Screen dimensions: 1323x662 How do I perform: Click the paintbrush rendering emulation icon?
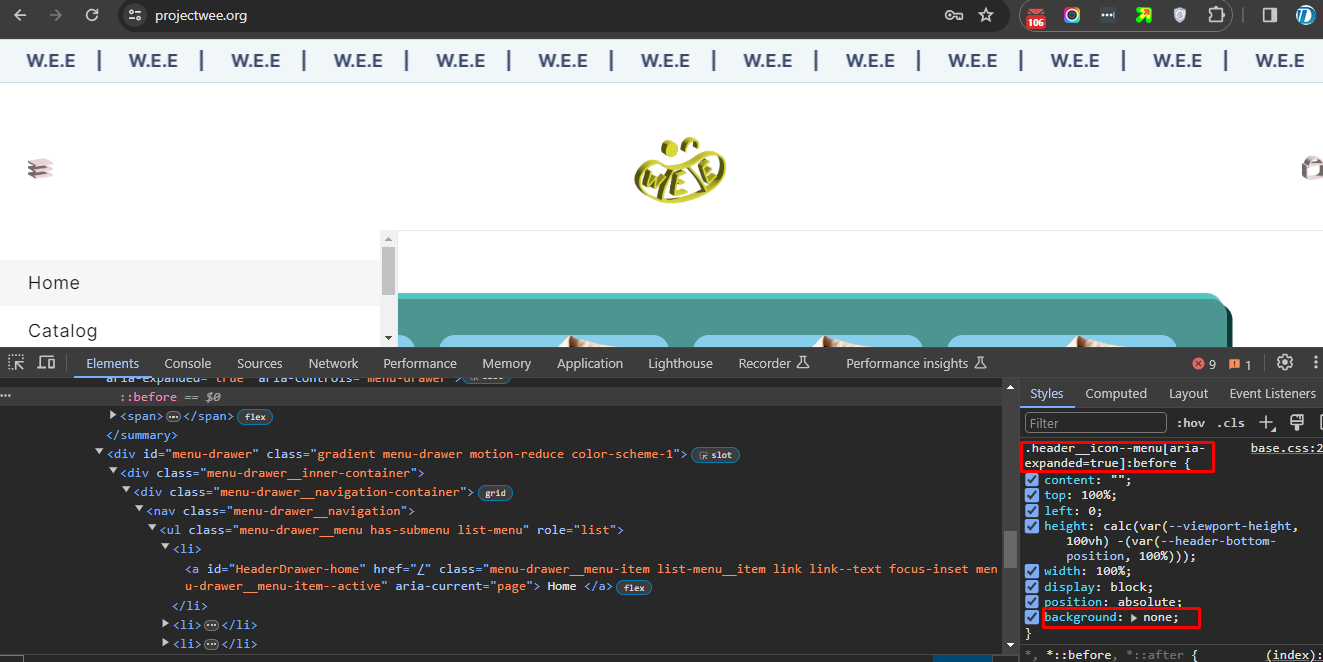click(1296, 422)
